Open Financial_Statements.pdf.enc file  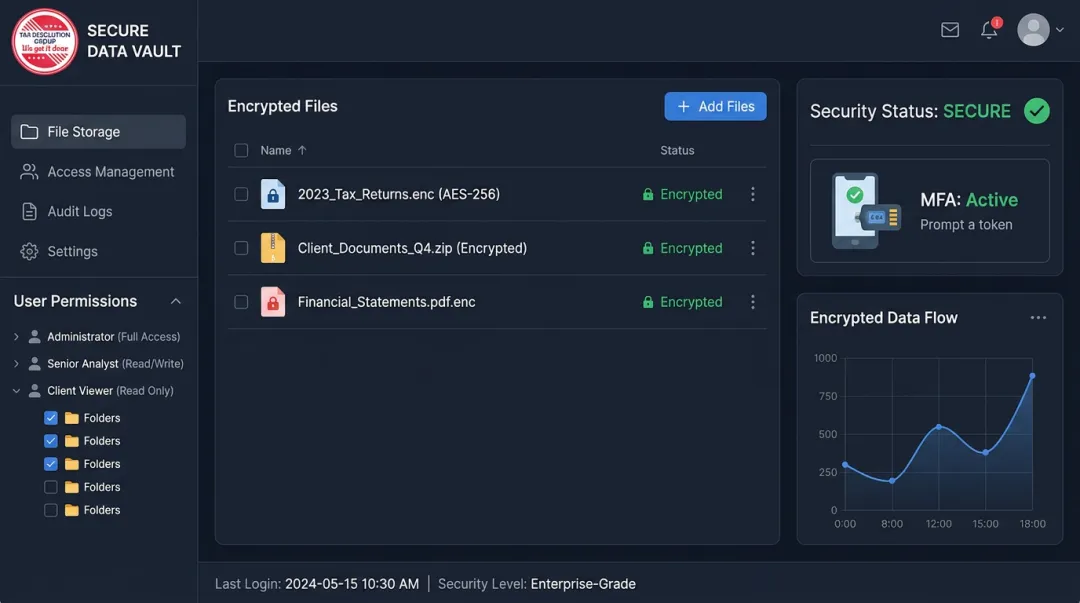click(386, 302)
